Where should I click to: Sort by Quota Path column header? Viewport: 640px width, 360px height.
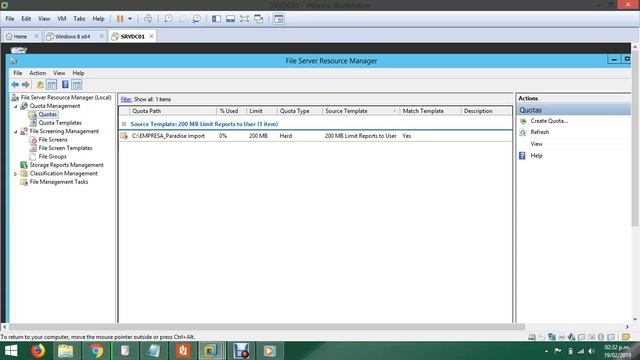click(x=173, y=111)
